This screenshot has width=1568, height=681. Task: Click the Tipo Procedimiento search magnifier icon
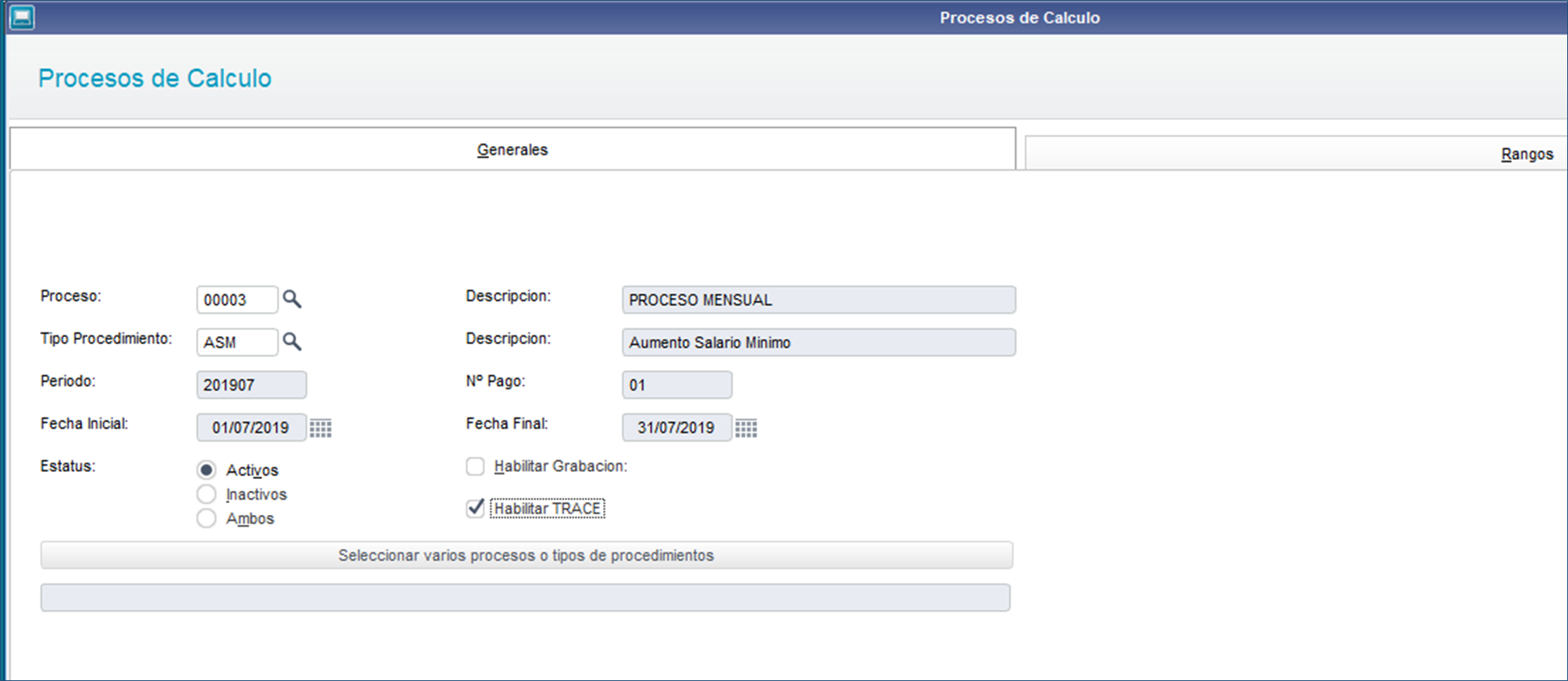pos(292,341)
